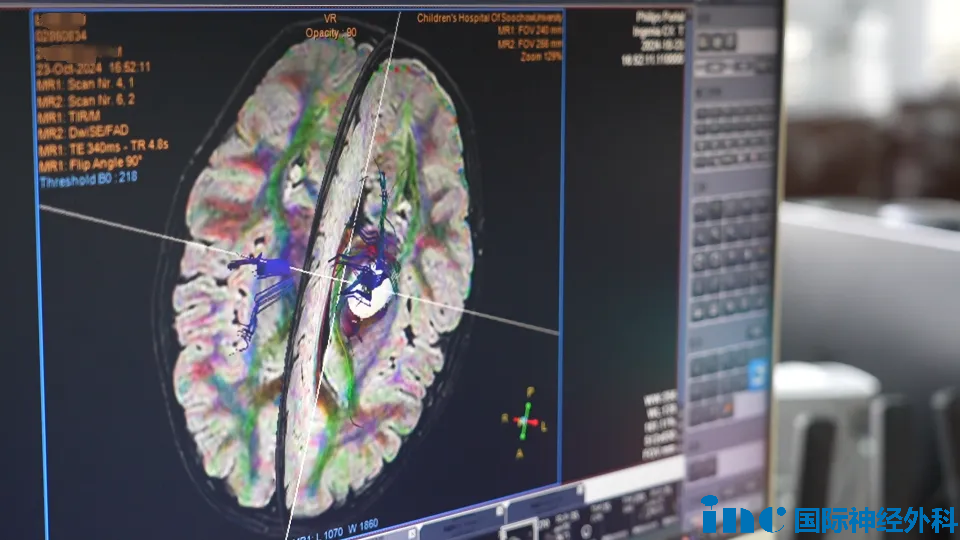960x550 pixels.
Task: Click first button in top-right toolbar row
Action: pos(705,42)
